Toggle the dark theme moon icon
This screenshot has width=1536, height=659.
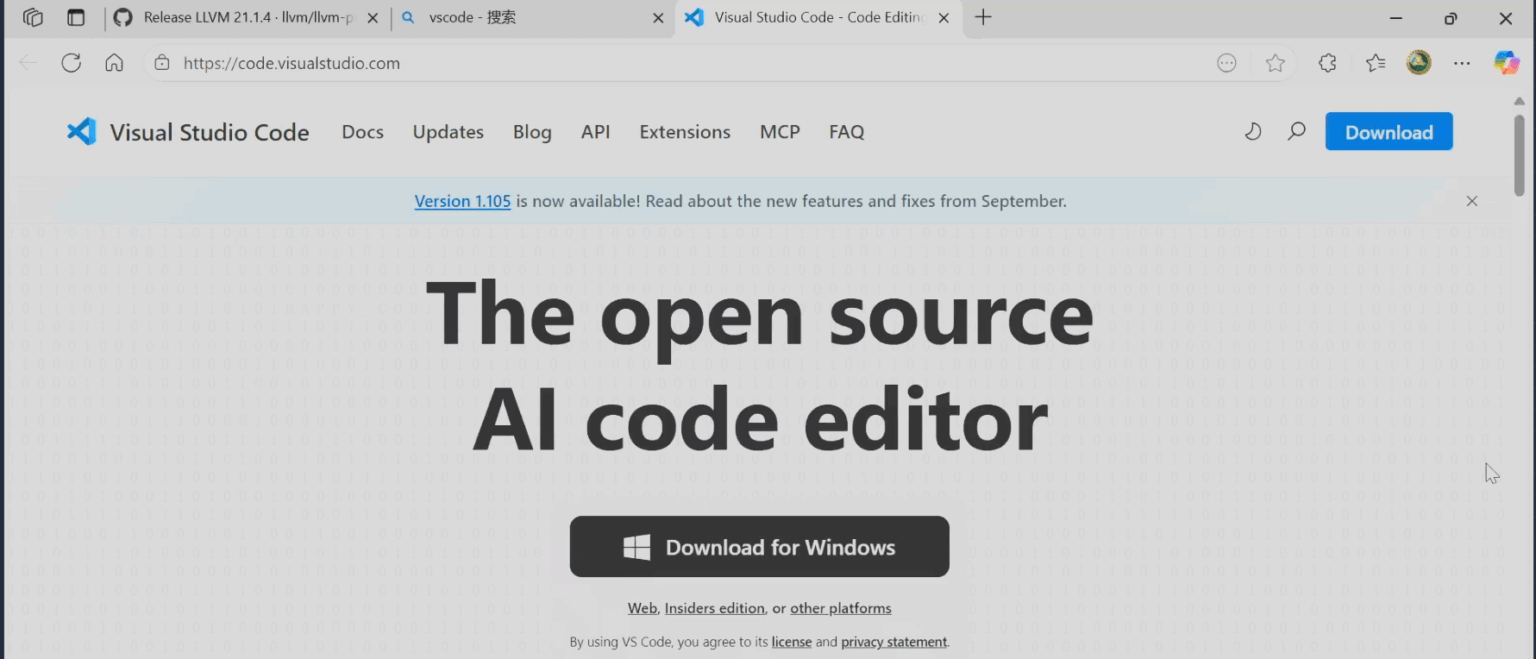[x=1252, y=132]
